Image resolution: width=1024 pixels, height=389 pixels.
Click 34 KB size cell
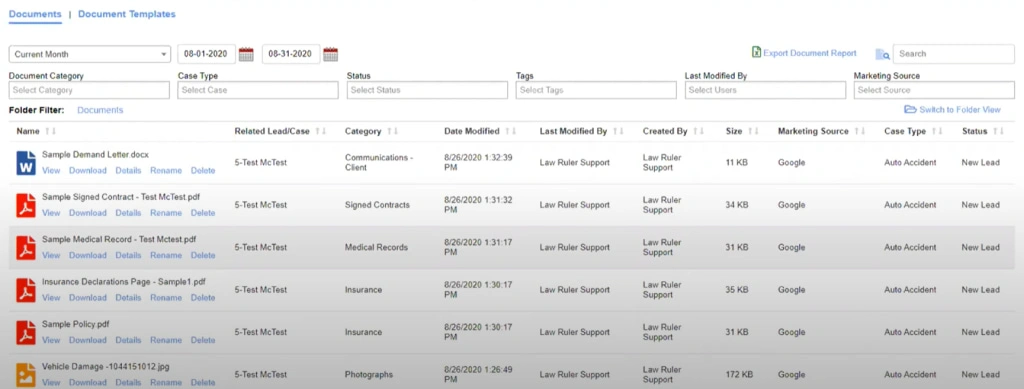pos(737,205)
